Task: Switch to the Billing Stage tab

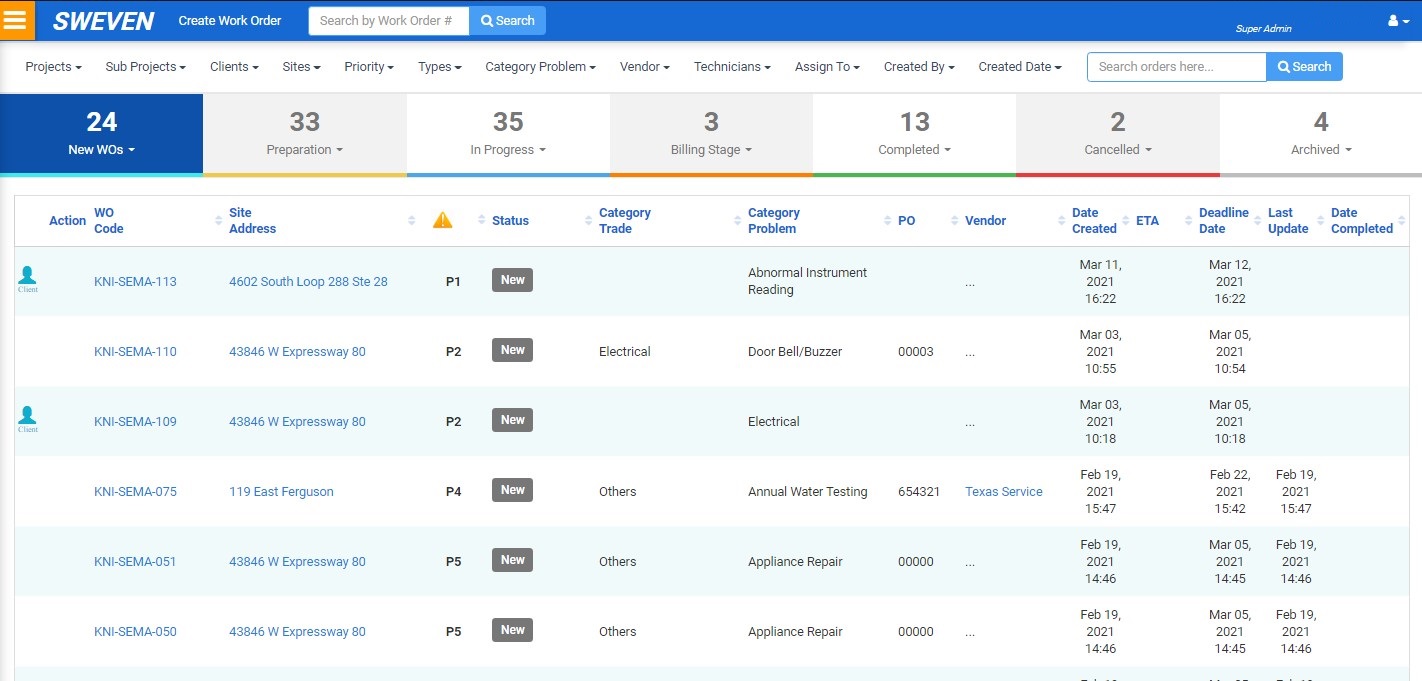Action: 711,134
